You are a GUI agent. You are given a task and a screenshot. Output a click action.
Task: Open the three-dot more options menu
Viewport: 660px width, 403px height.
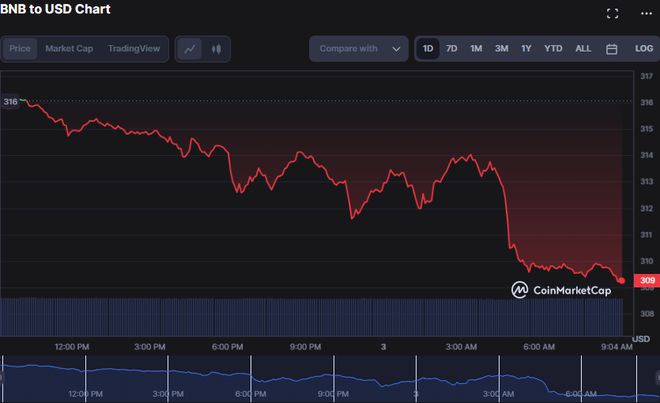[x=643, y=13]
